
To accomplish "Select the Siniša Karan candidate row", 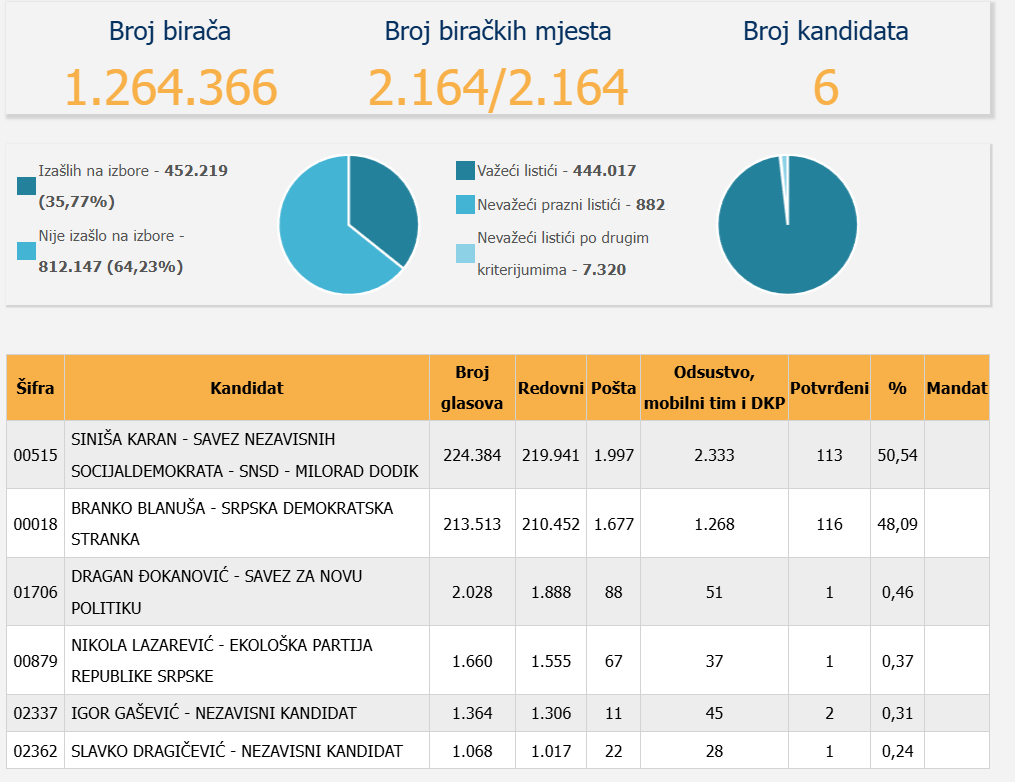I will [246, 455].
